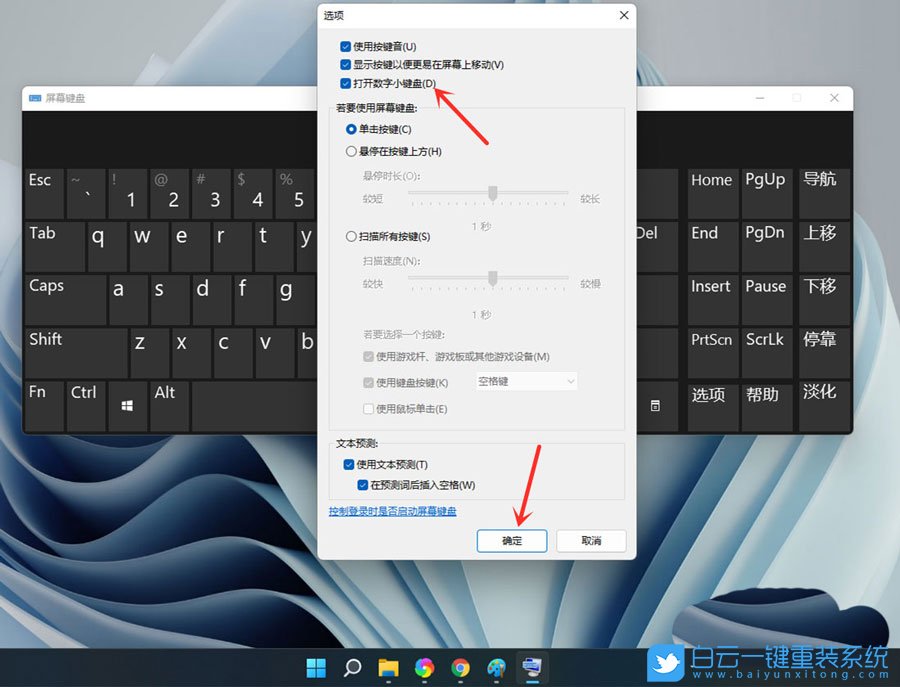Open File Explorer from the taskbar
Image resolution: width=900 pixels, height=687 pixels.
(388, 666)
